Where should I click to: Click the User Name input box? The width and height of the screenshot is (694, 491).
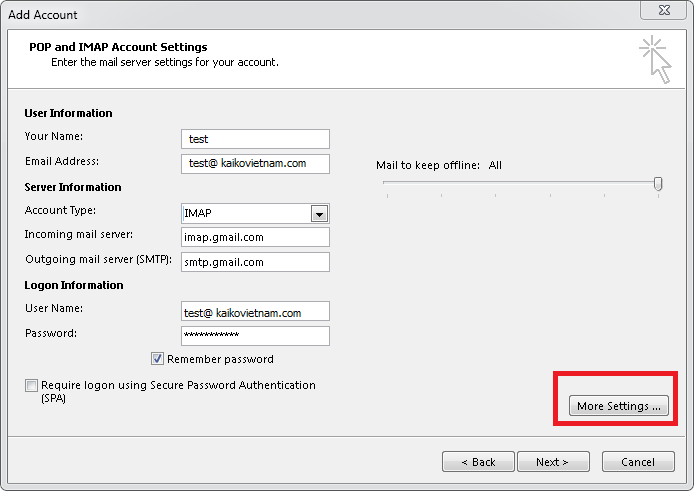pyautogui.click(x=255, y=312)
